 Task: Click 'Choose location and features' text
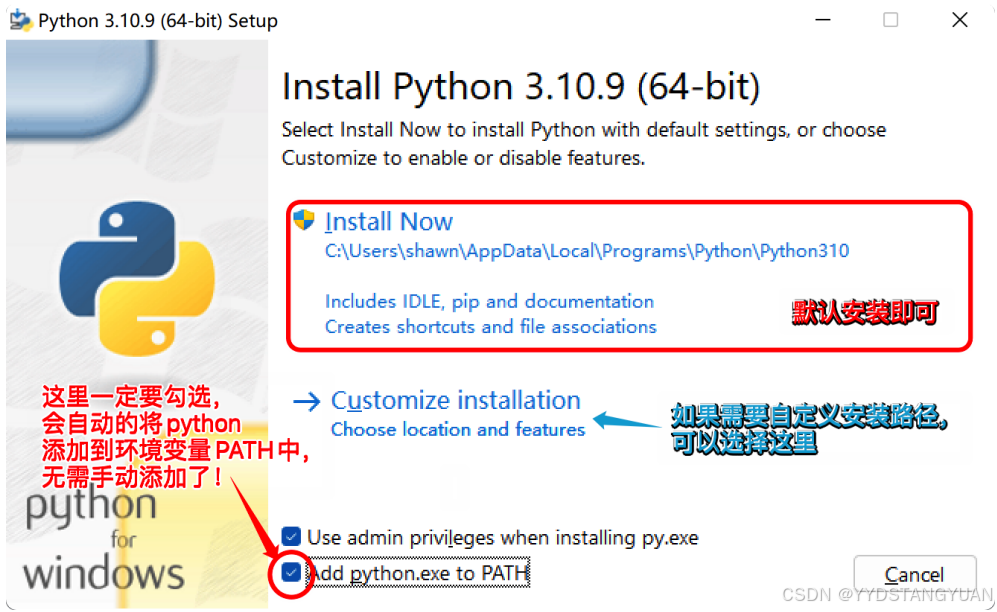point(457,430)
